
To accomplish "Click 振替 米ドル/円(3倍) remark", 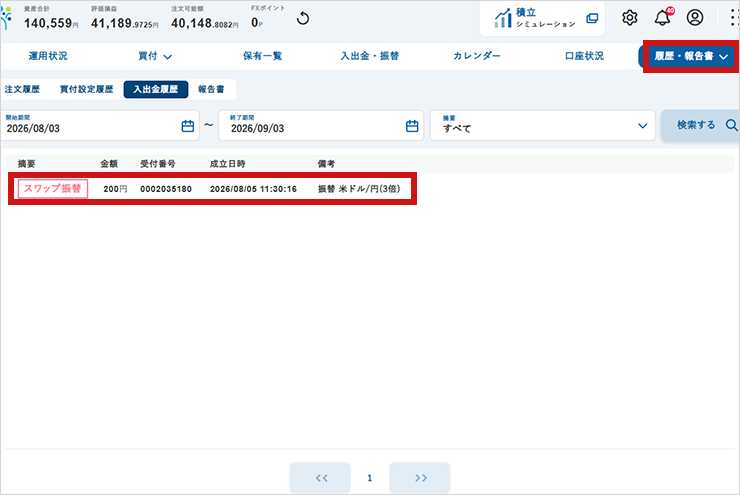I will (359, 189).
